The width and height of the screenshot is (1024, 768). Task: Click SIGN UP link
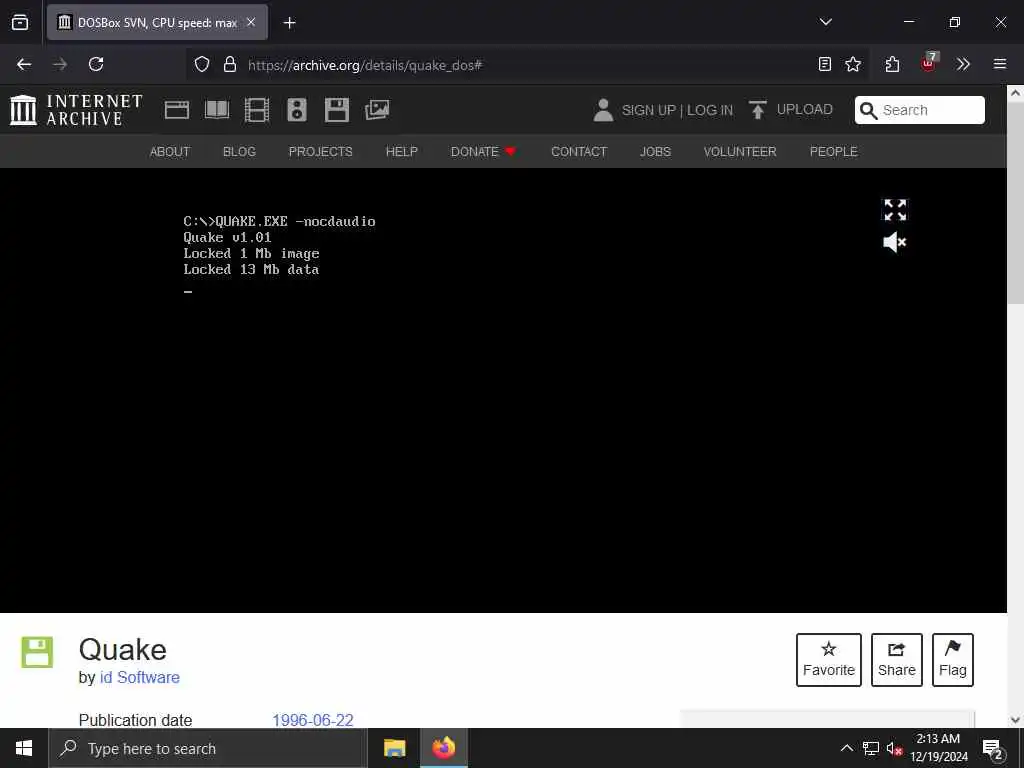[x=648, y=110]
